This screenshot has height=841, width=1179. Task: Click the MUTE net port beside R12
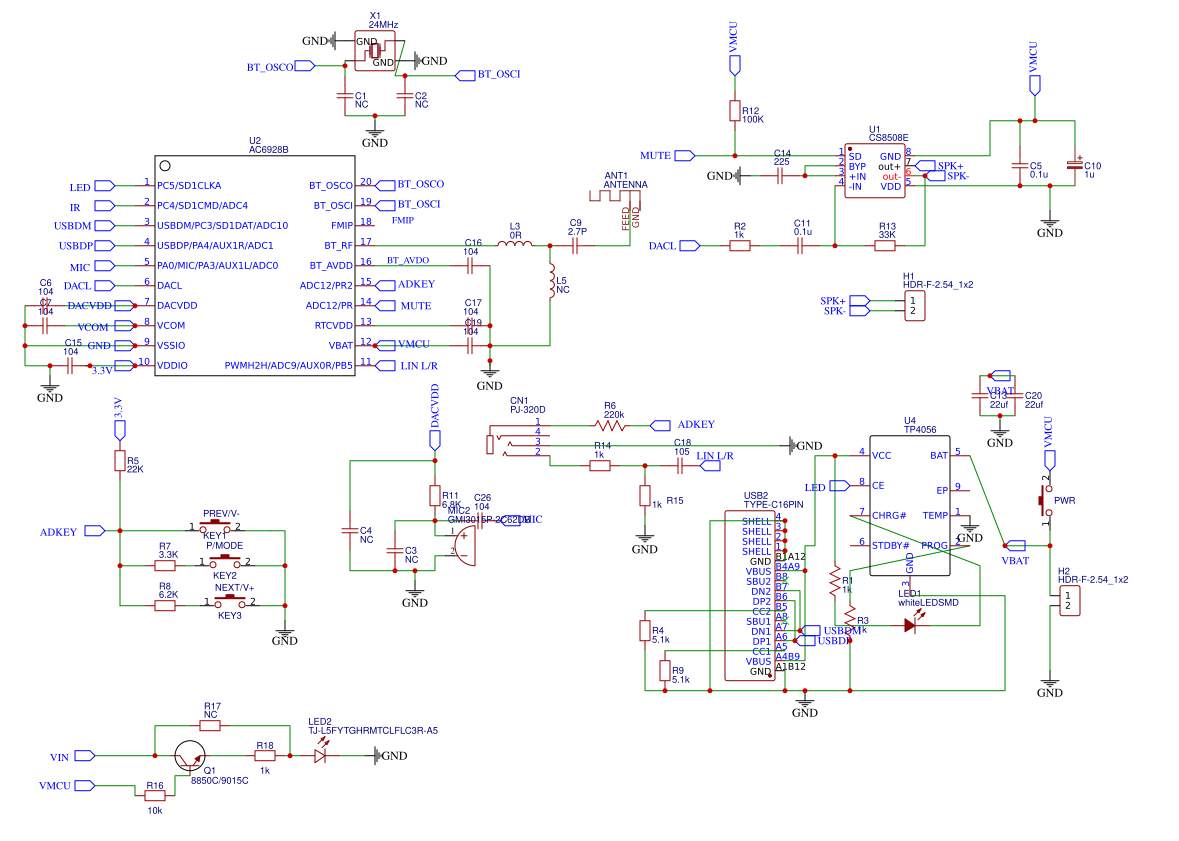click(684, 156)
